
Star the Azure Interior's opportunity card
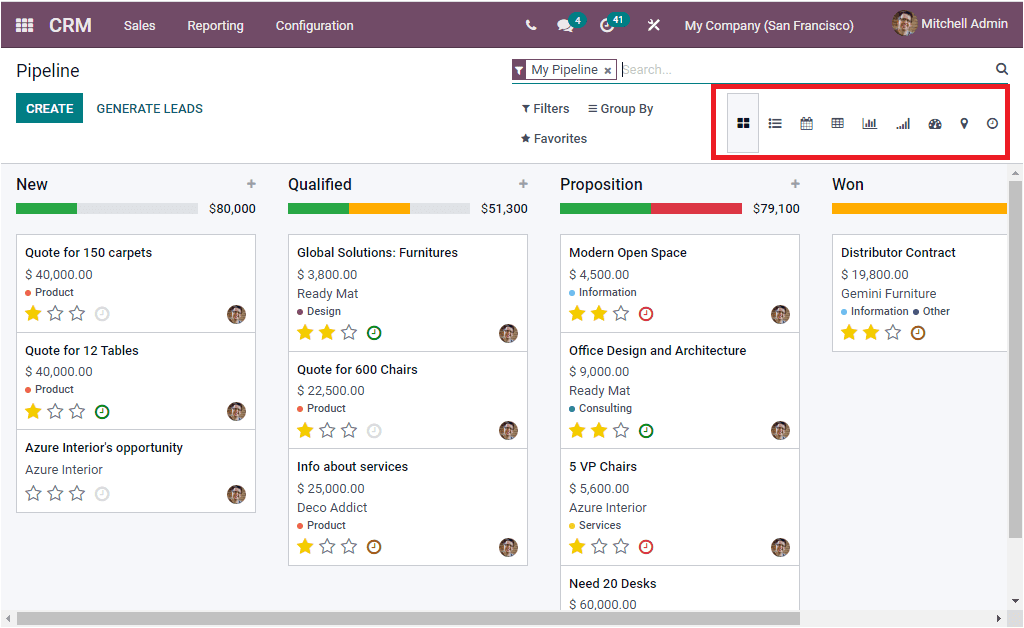(x=33, y=492)
